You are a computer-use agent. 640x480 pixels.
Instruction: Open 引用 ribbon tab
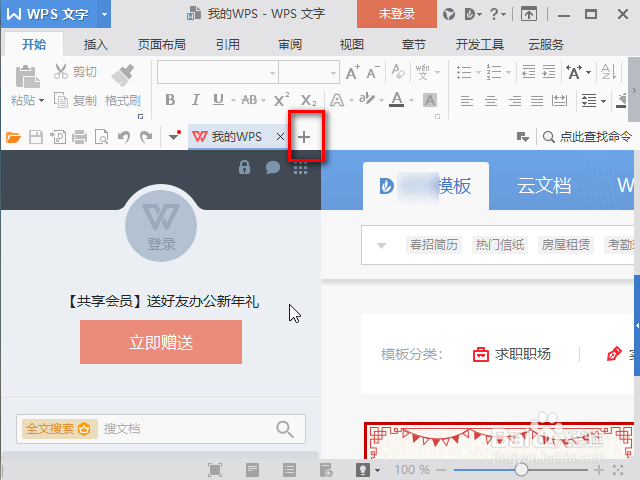(x=228, y=44)
